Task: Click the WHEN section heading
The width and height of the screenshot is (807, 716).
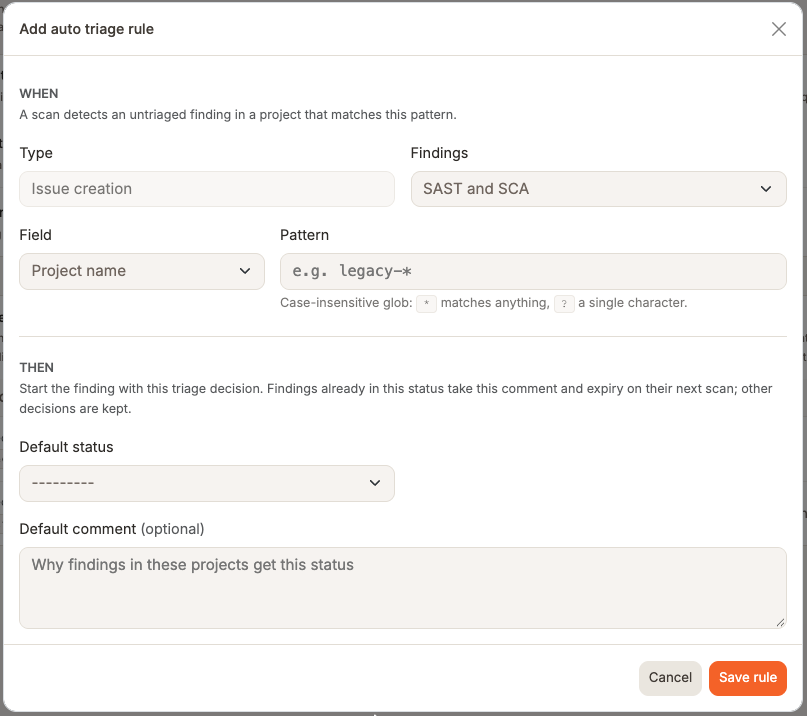Action: pos(39,94)
